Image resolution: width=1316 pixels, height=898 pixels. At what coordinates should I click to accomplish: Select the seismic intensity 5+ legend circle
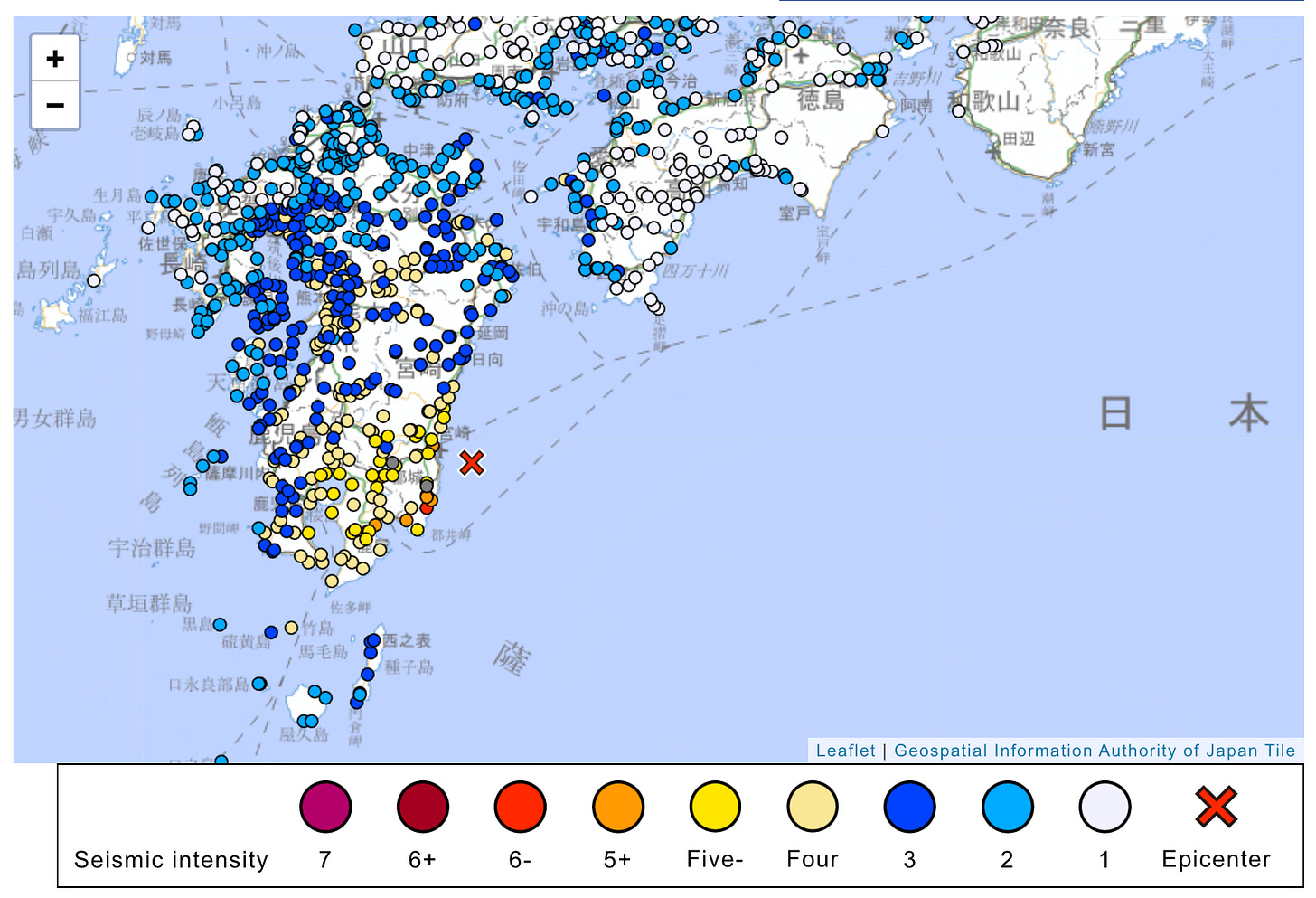point(617,807)
